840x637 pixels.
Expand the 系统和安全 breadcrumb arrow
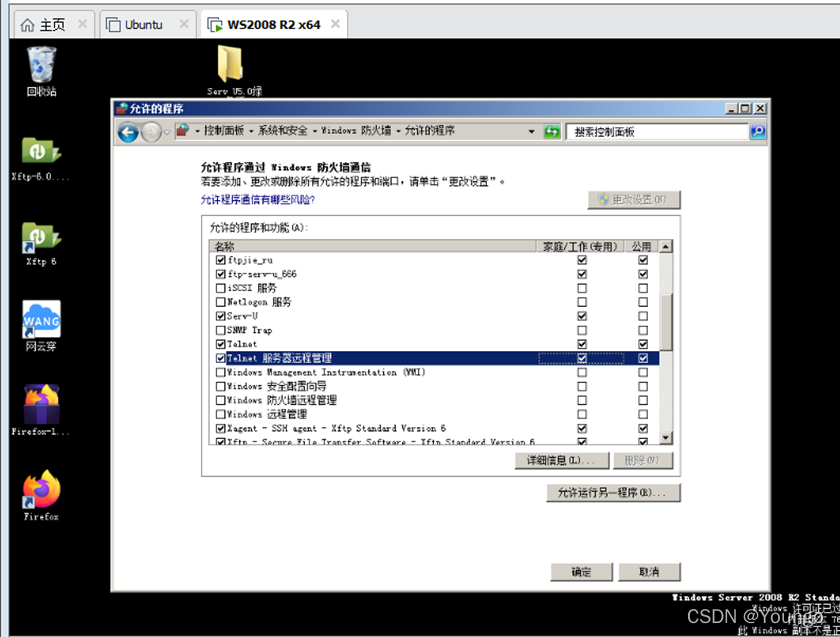tap(314, 131)
